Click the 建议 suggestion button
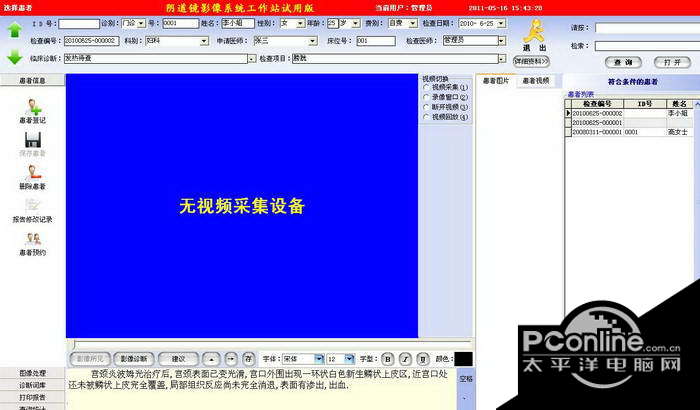This screenshot has width=700, height=410. click(178, 359)
